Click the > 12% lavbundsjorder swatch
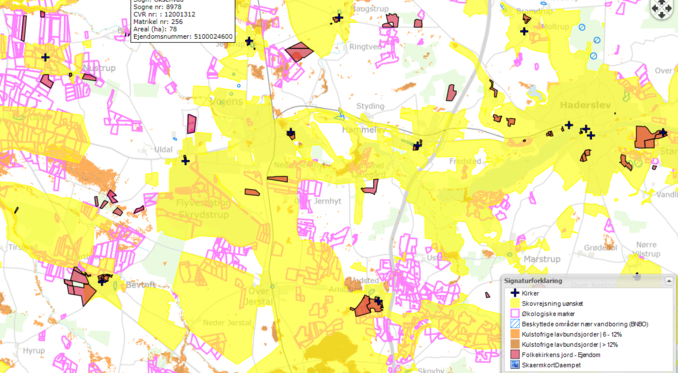 [515, 344]
